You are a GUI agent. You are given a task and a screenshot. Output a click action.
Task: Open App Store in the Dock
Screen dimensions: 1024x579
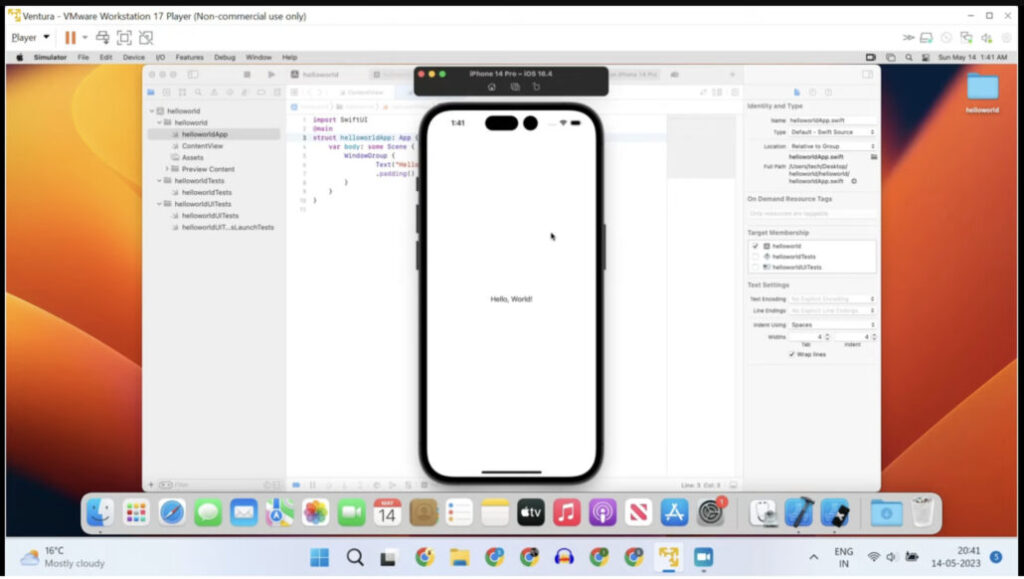pos(675,513)
